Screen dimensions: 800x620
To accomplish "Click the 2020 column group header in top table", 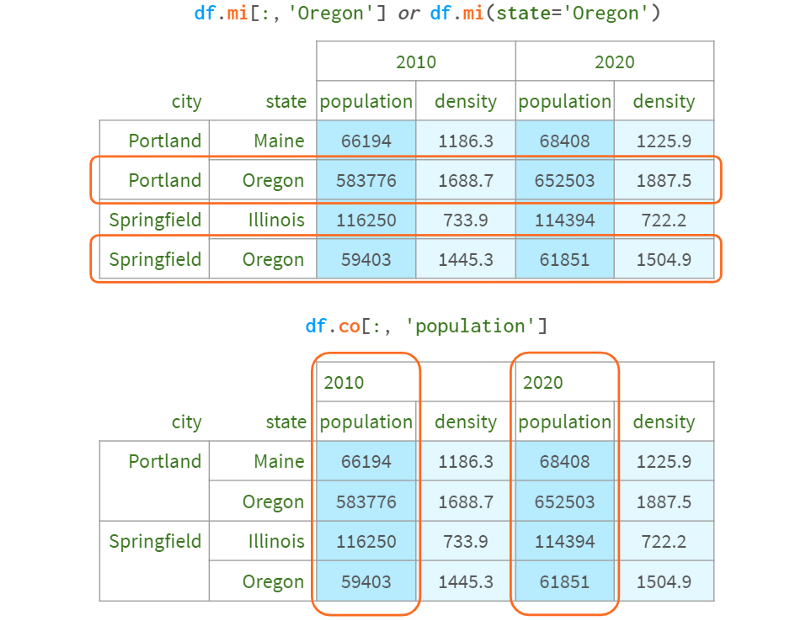I will click(615, 60).
